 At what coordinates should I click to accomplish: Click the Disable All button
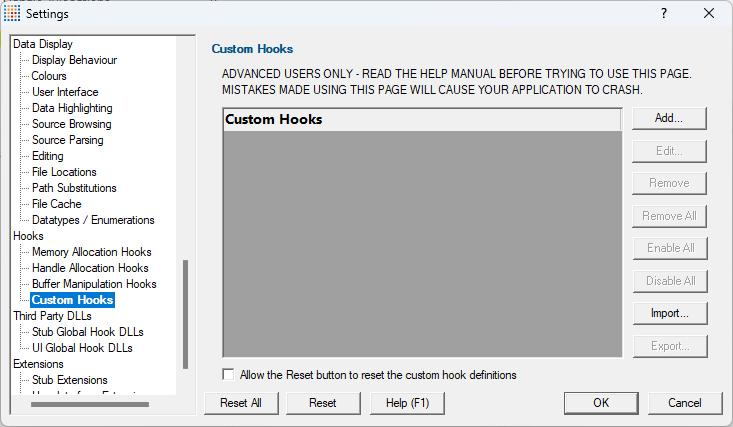click(x=670, y=281)
